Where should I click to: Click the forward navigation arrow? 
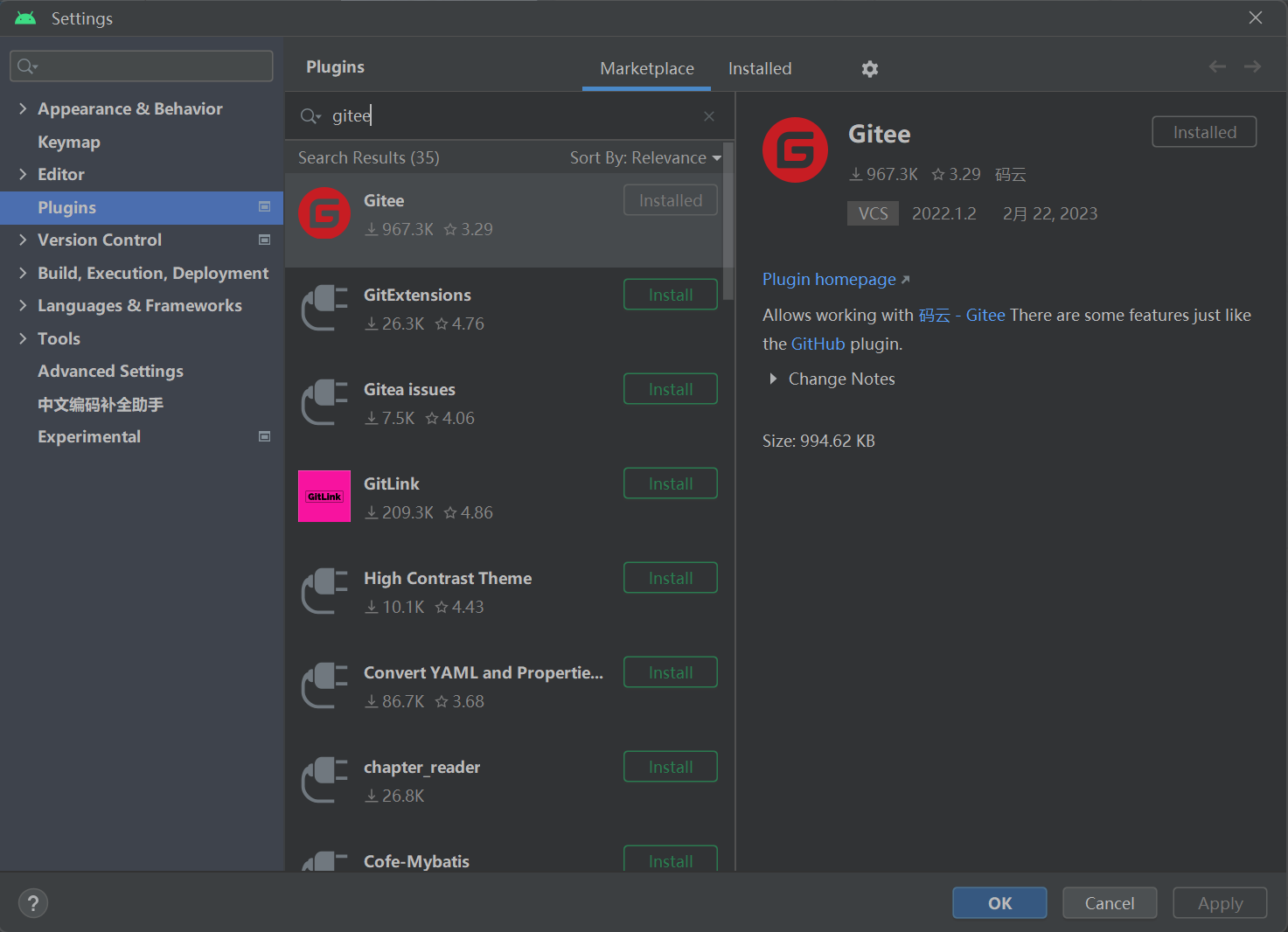click(x=1252, y=66)
